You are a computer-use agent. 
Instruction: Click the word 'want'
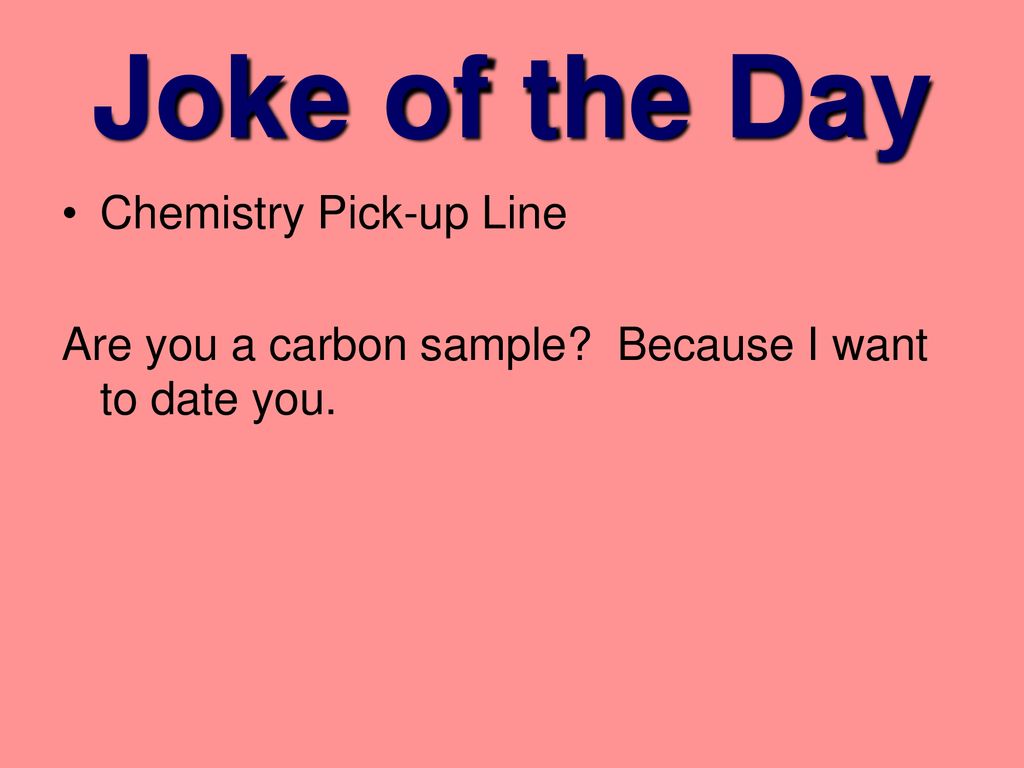(x=880, y=345)
